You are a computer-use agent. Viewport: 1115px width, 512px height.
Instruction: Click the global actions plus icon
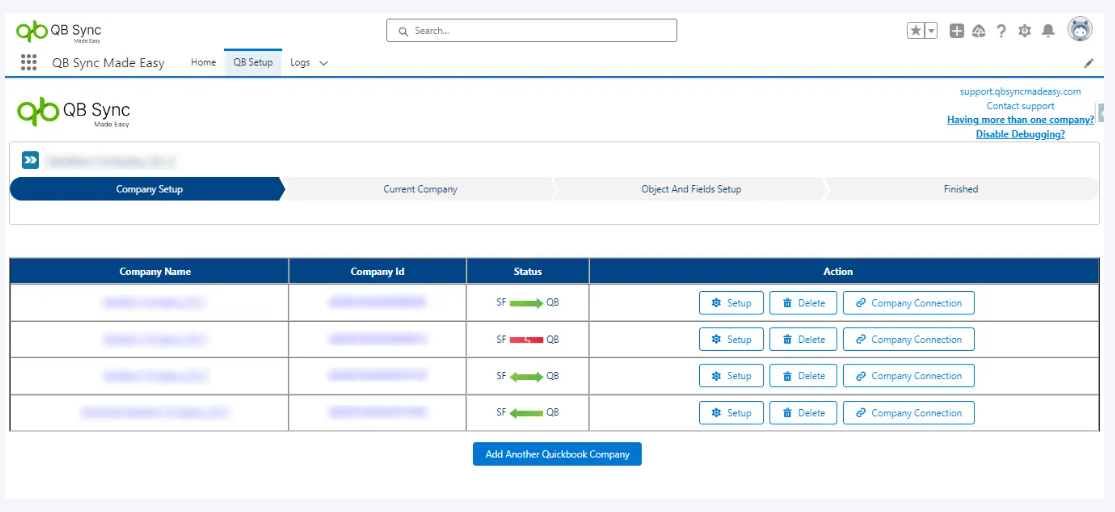[x=957, y=31]
